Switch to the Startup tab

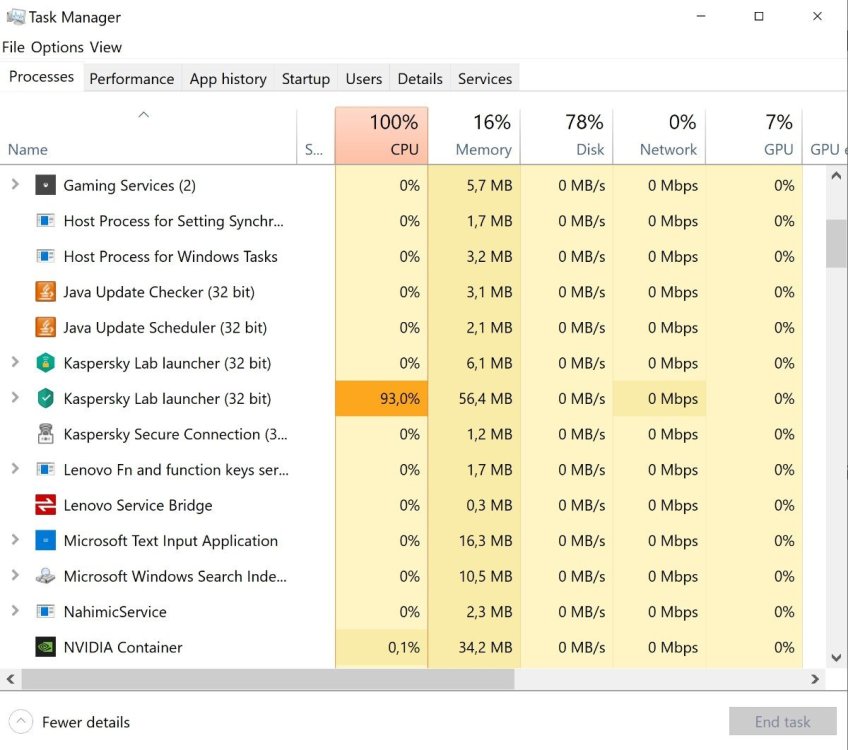pos(306,79)
